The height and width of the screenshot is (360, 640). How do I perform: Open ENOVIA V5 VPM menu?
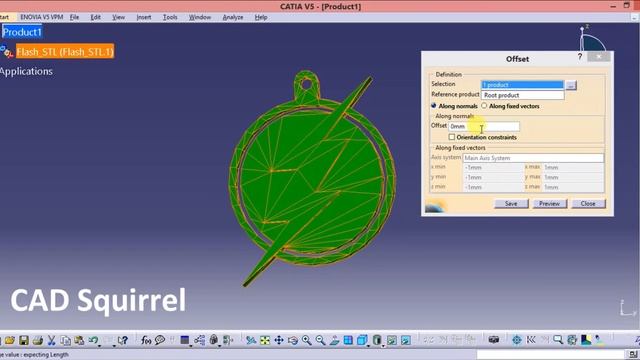click(x=42, y=17)
